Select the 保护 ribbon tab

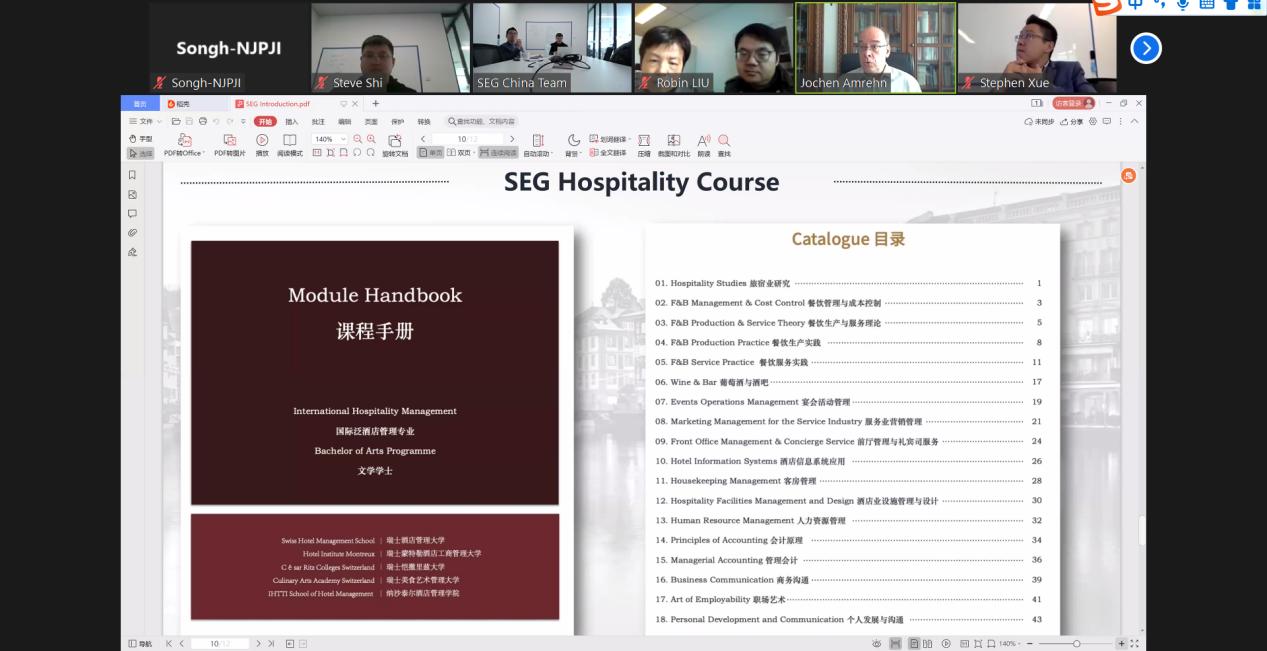(x=397, y=121)
